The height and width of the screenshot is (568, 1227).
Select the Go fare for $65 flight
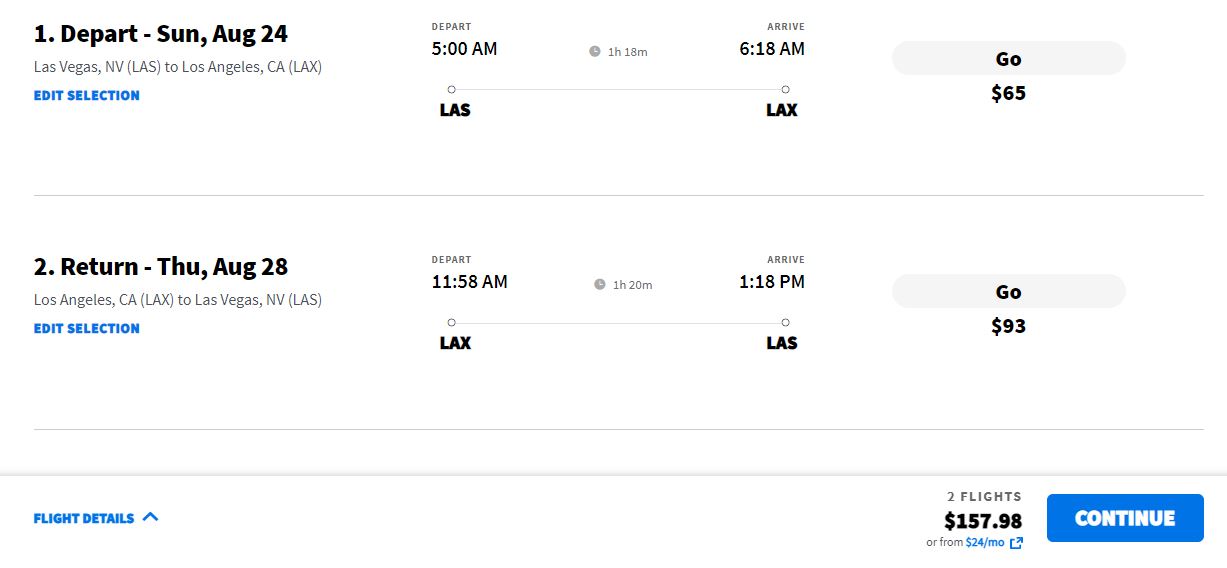pyautogui.click(x=1008, y=58)
